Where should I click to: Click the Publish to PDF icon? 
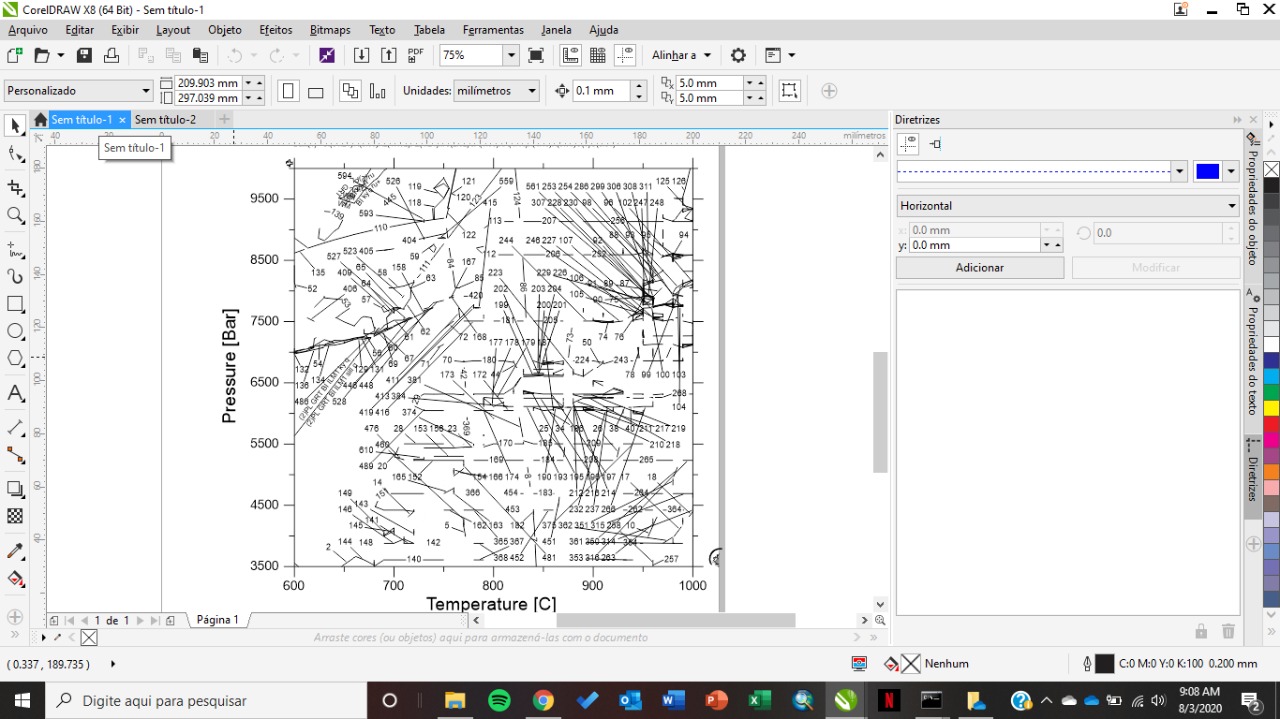tap(416, 56)
